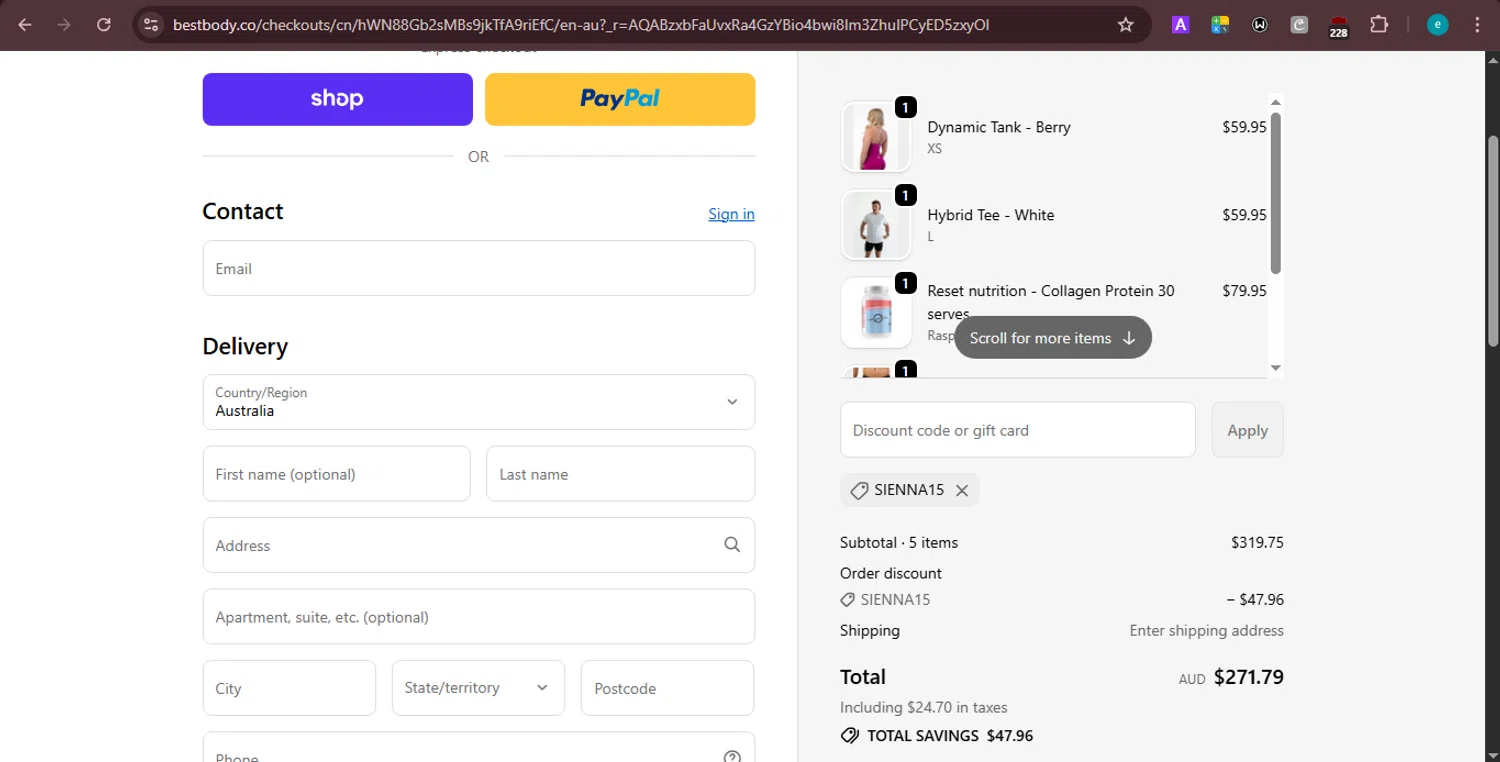Click the Hybrid Tee - White title
1500x762 pixels.
(x=991, y=215)
